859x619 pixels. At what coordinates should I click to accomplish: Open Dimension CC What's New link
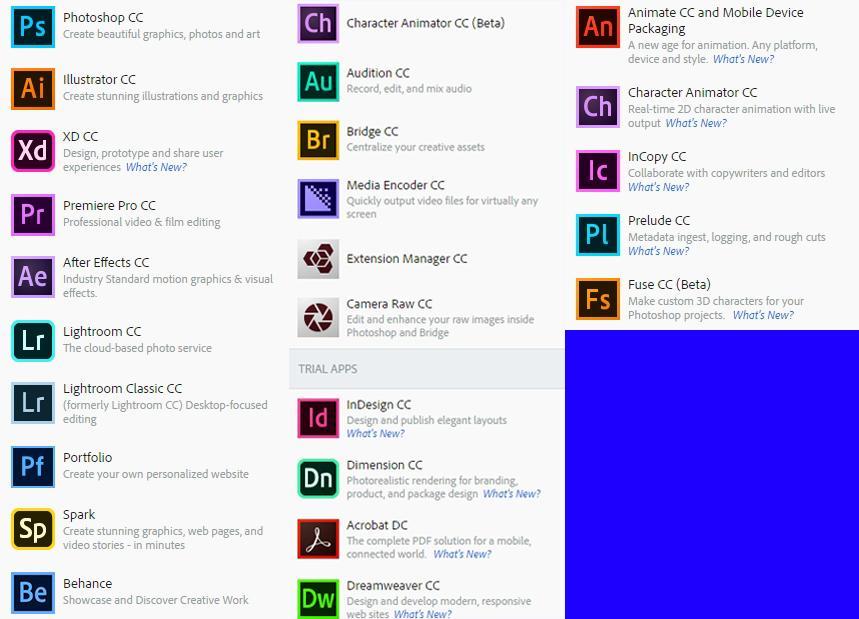pyautogui.click(x=511, y=494)
